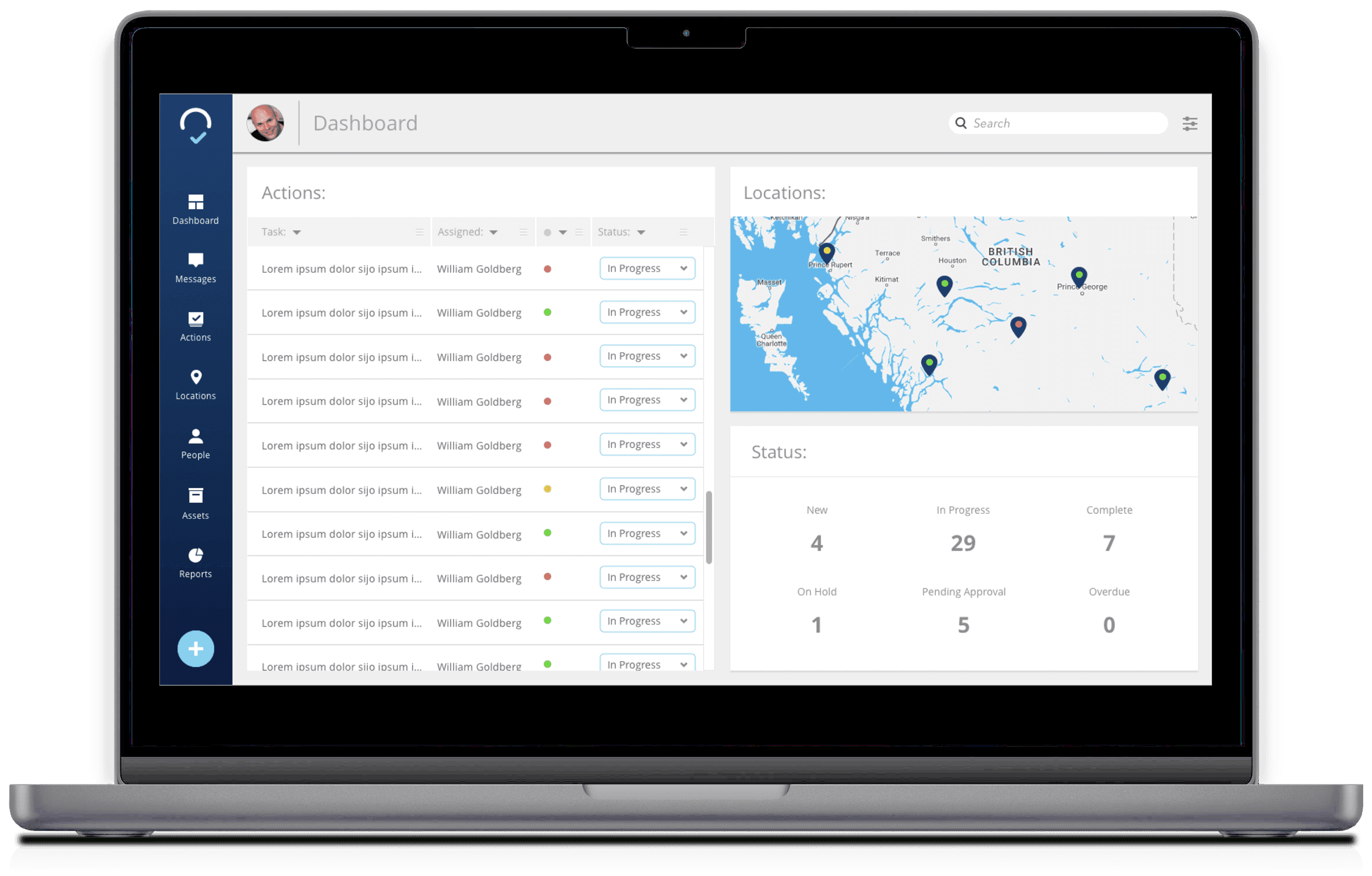Click the Assigned column menu handle
This screenshot has width=1372, height=876.
tap(523, 232)
